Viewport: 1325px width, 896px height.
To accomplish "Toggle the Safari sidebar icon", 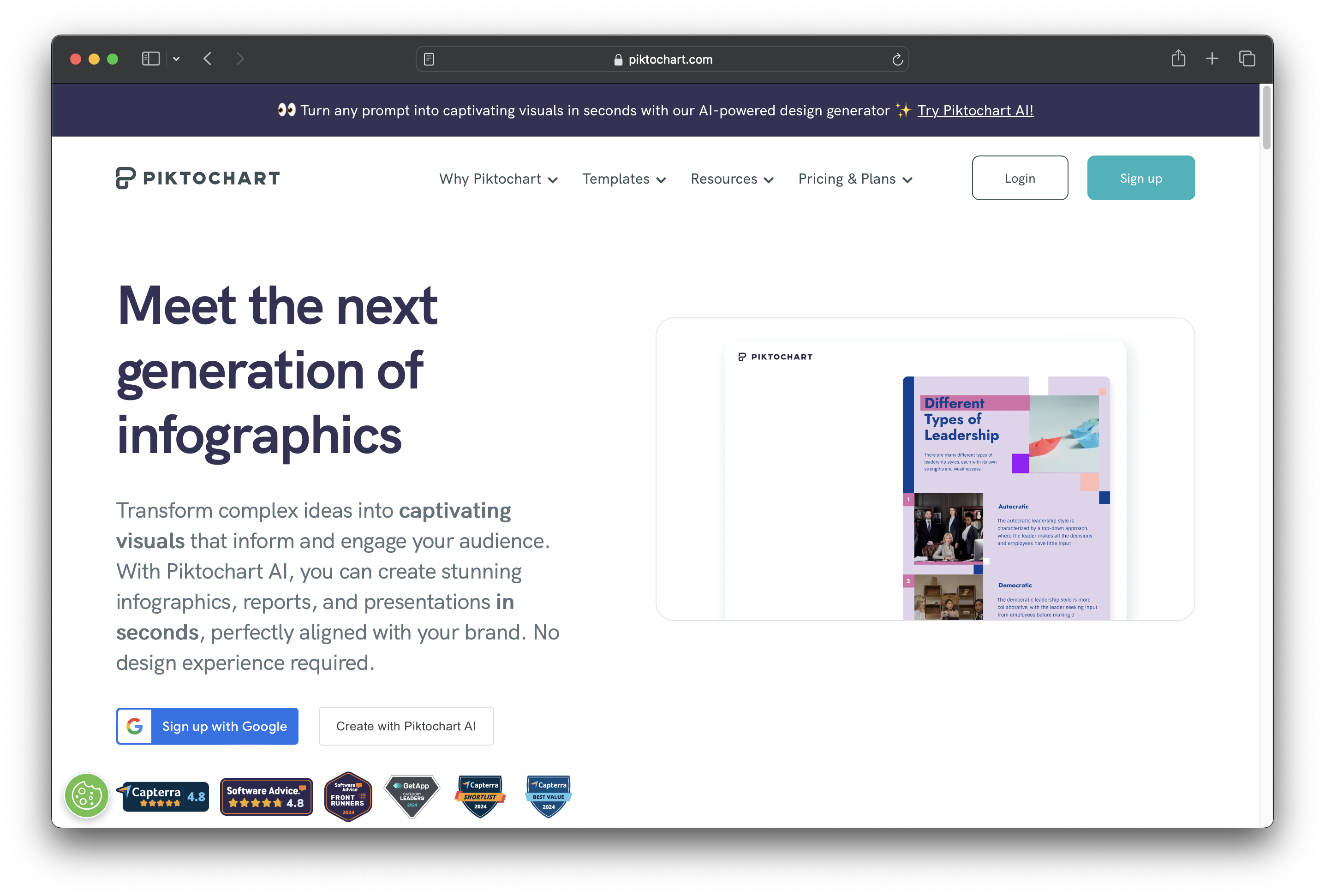I will (150, 59).
